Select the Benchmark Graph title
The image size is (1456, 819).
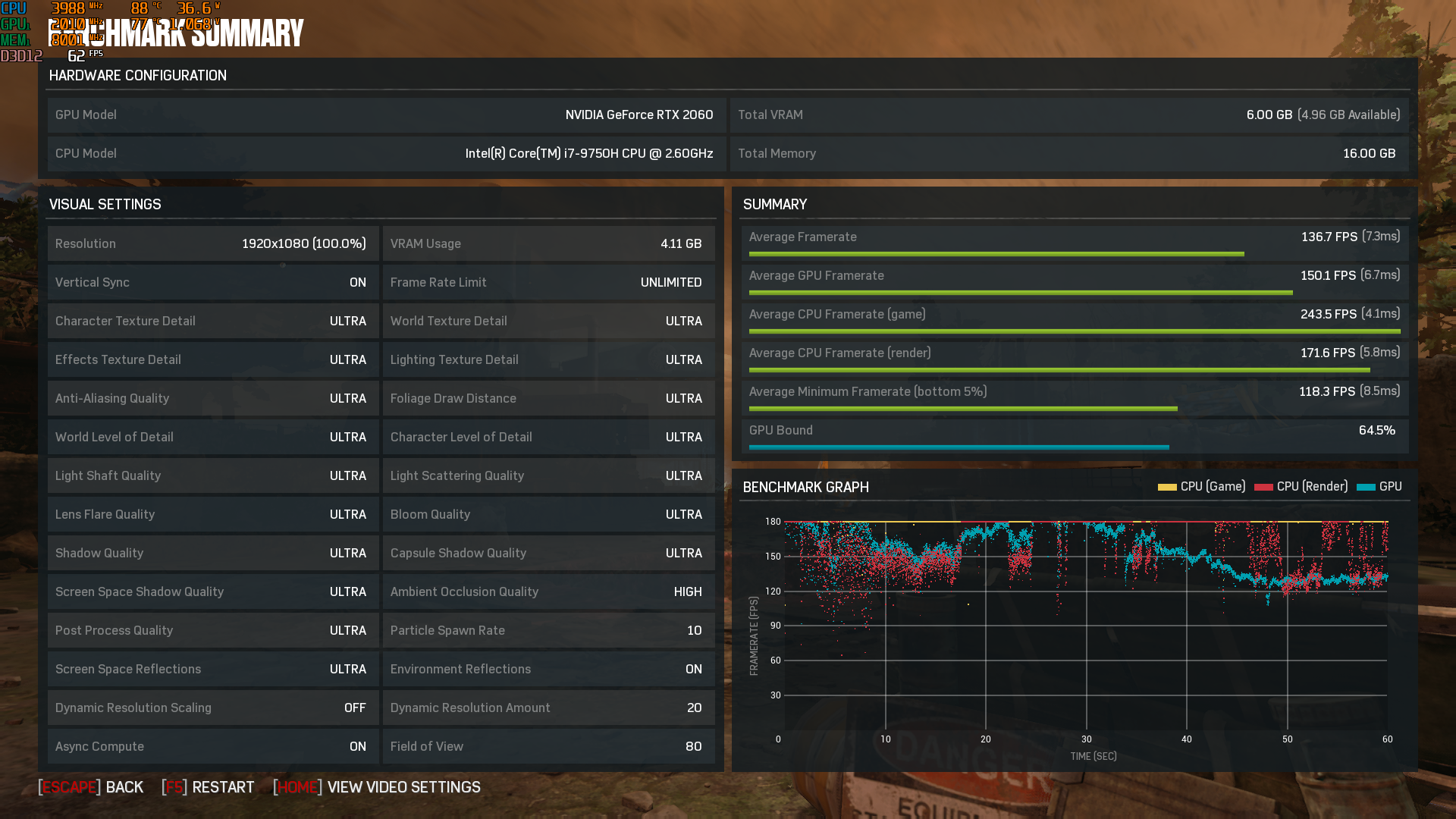pyautogui.click(x=806, y=487)
